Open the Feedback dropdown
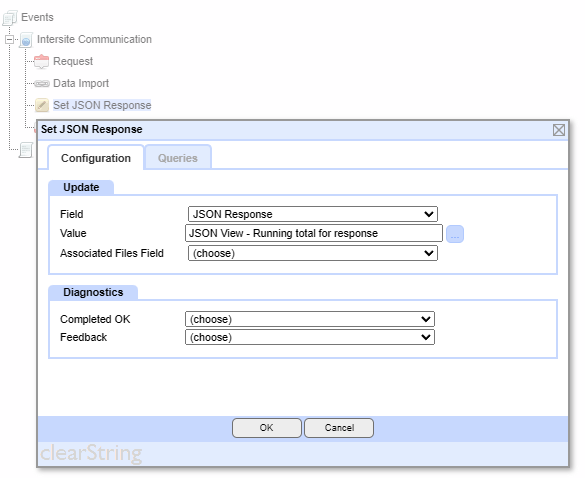 tap(310, 337)
